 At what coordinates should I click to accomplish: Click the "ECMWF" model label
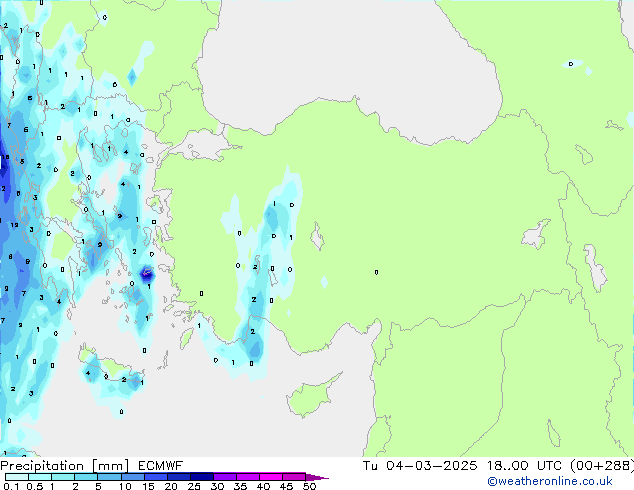161,466
